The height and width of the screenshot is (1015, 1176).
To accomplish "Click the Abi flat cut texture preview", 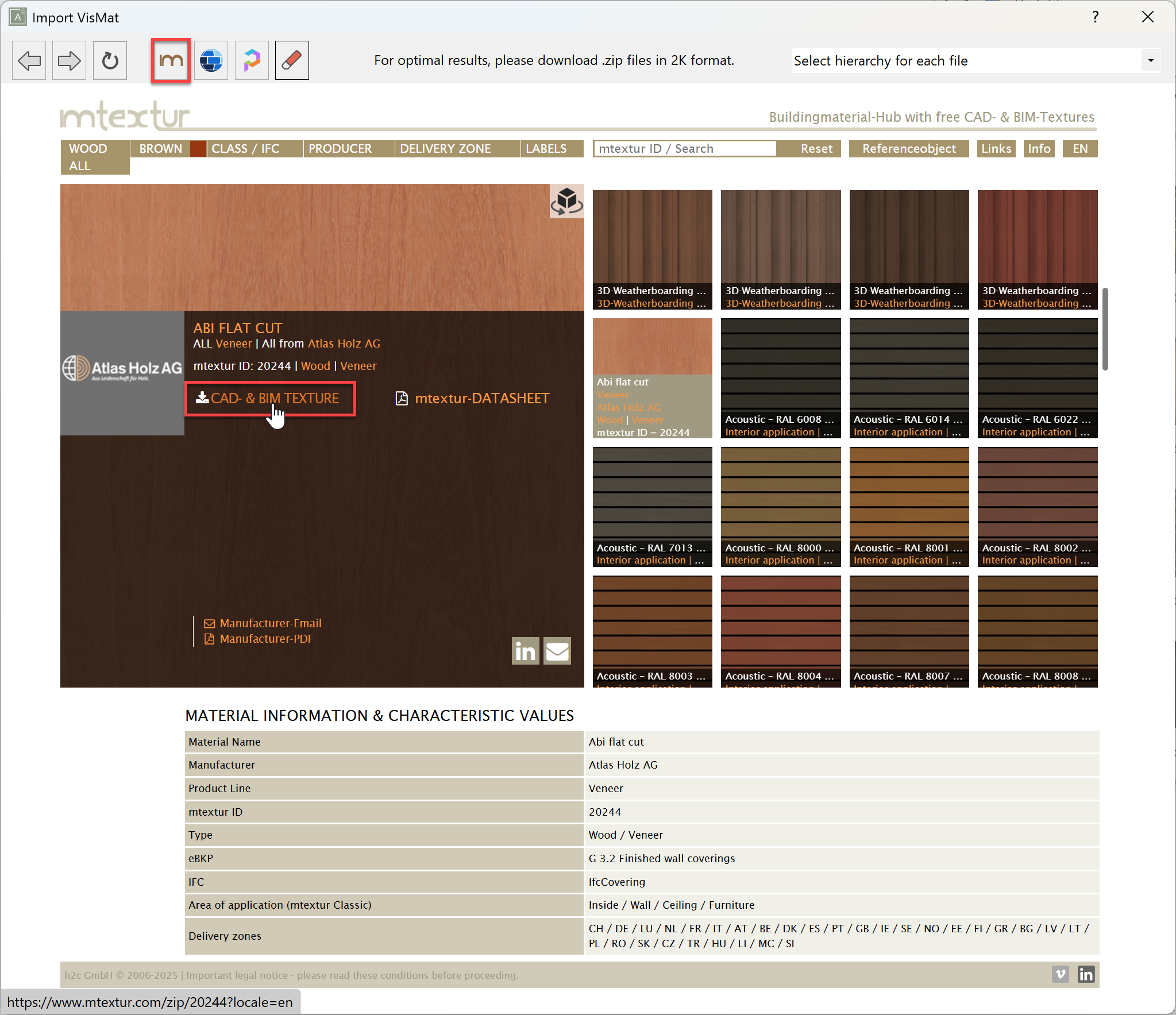I will pos(322,247).
